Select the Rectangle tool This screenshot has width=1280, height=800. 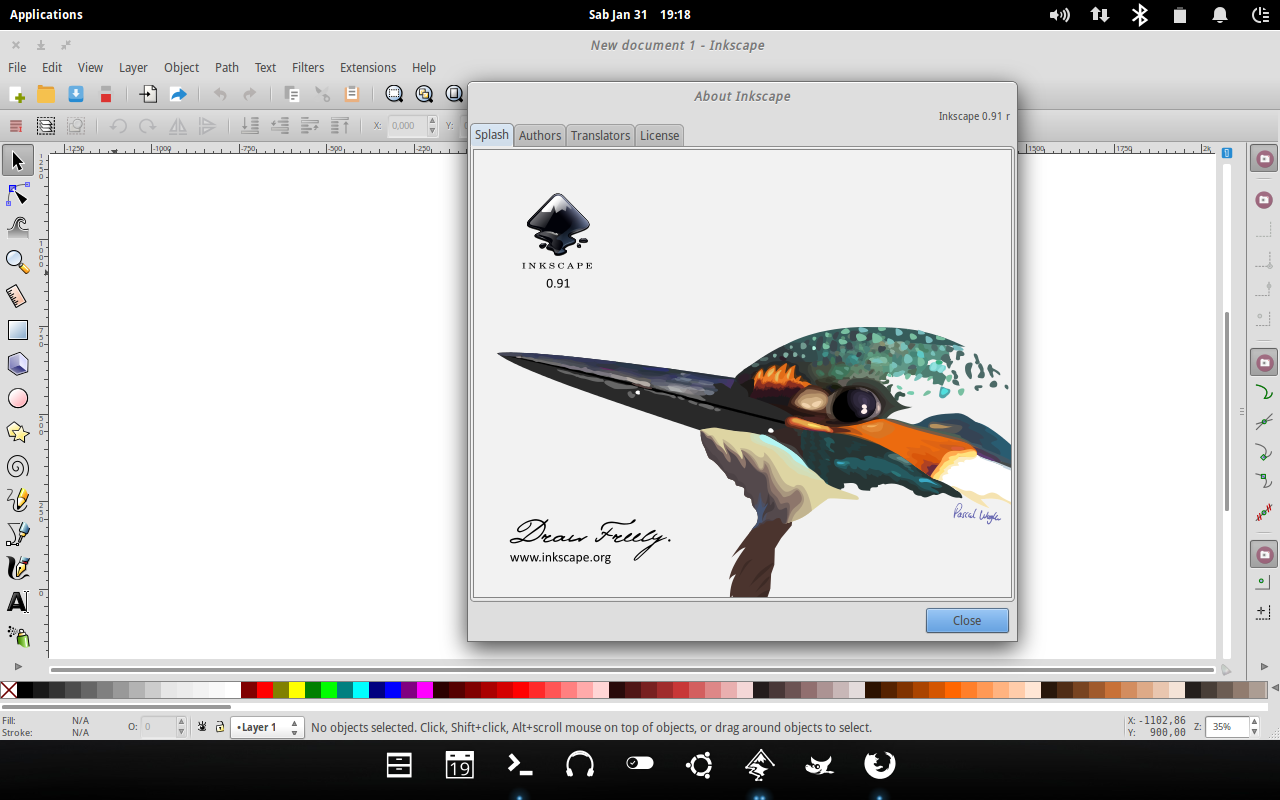(17, 330)
